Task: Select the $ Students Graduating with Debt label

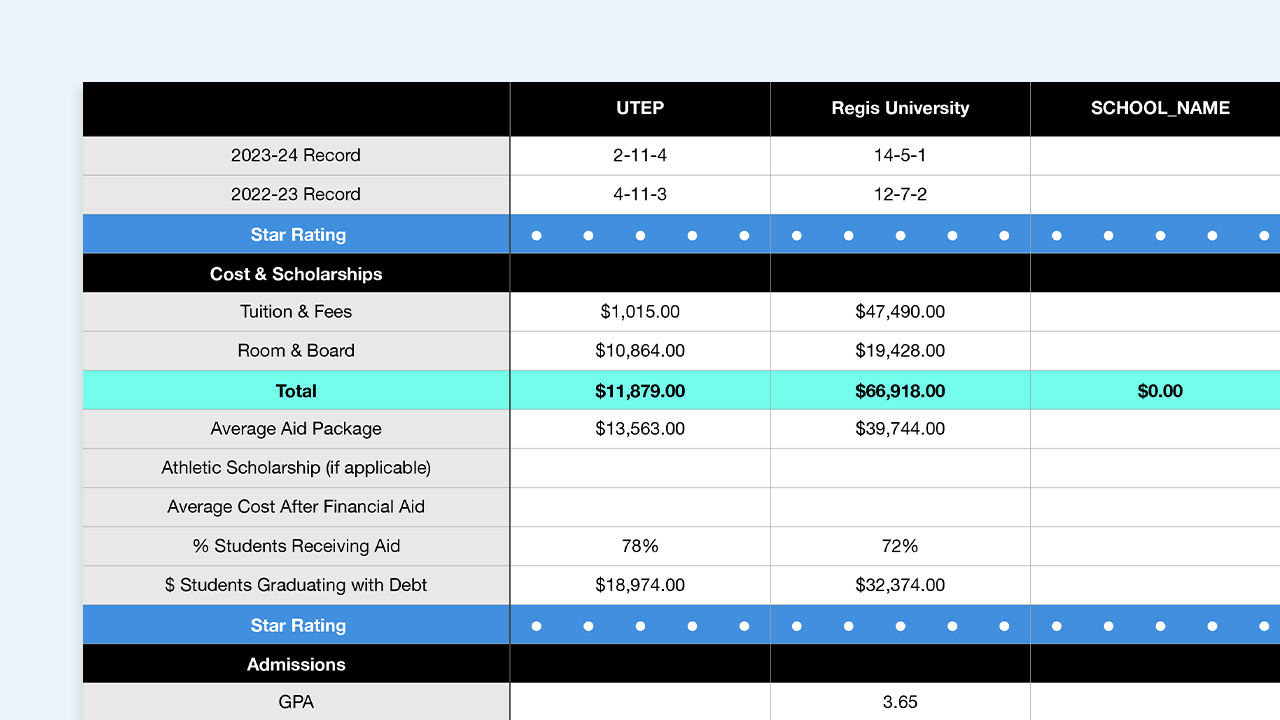Action: (x=296, y=584)
